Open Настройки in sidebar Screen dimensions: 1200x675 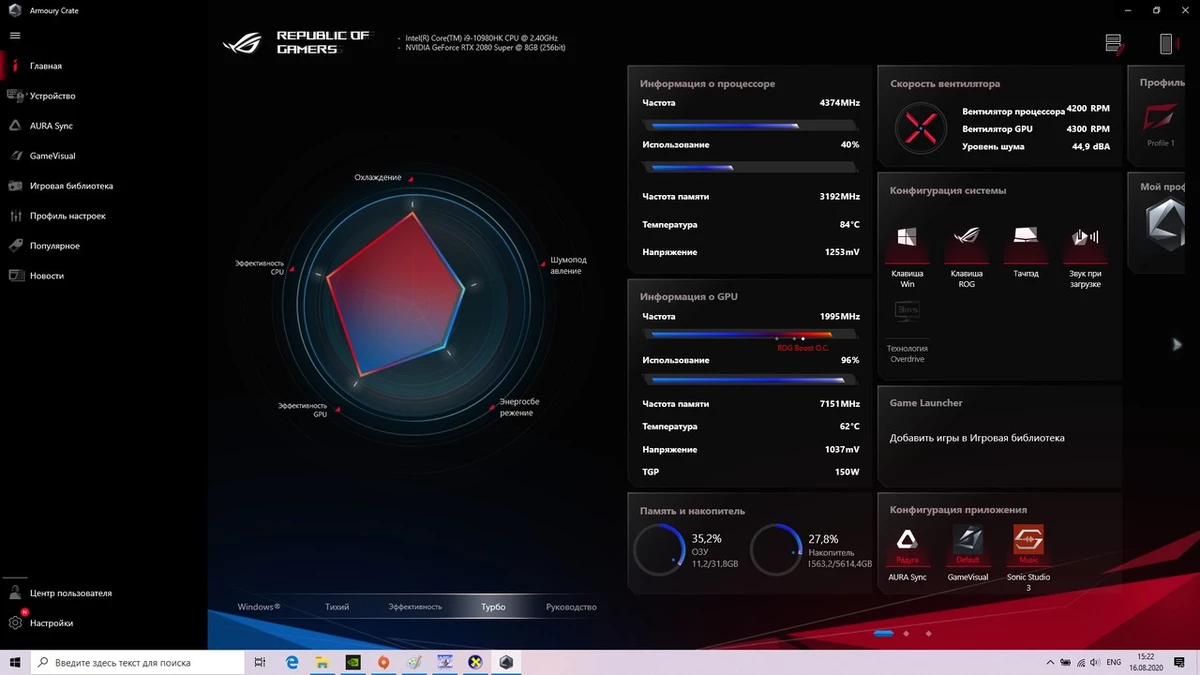coord(51,623)
